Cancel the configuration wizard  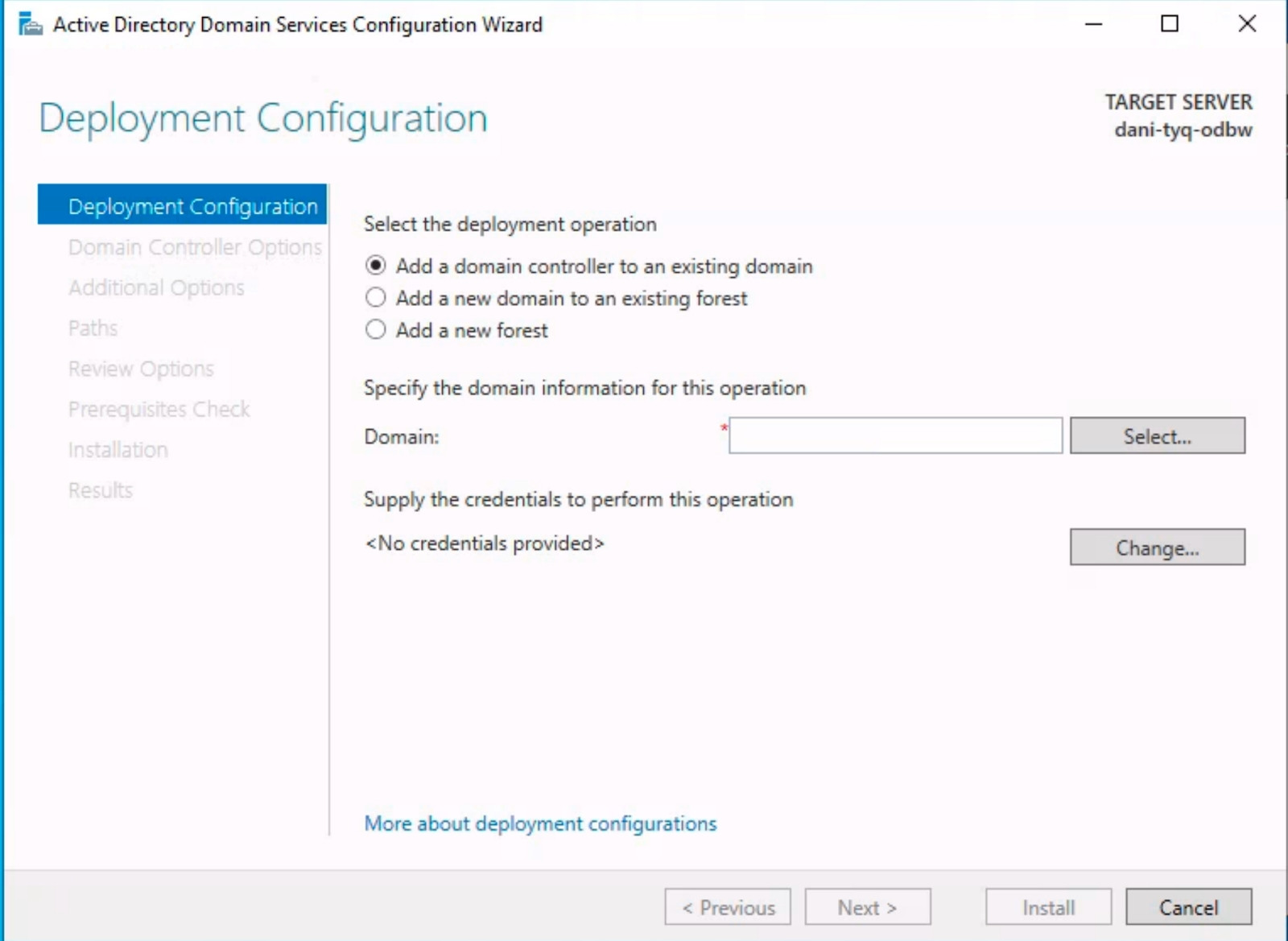1189,907
